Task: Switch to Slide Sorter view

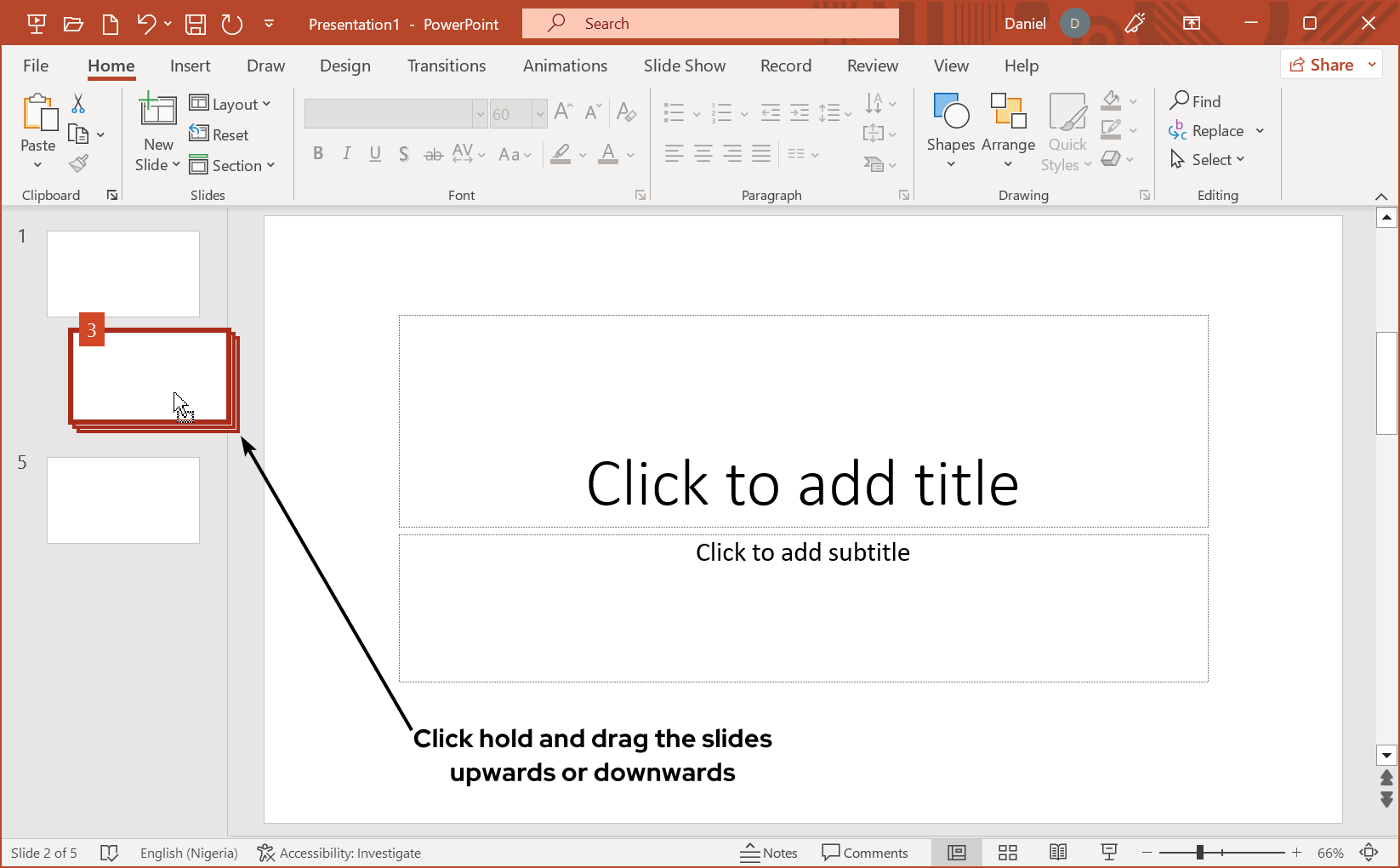Action: point(1007,852)
